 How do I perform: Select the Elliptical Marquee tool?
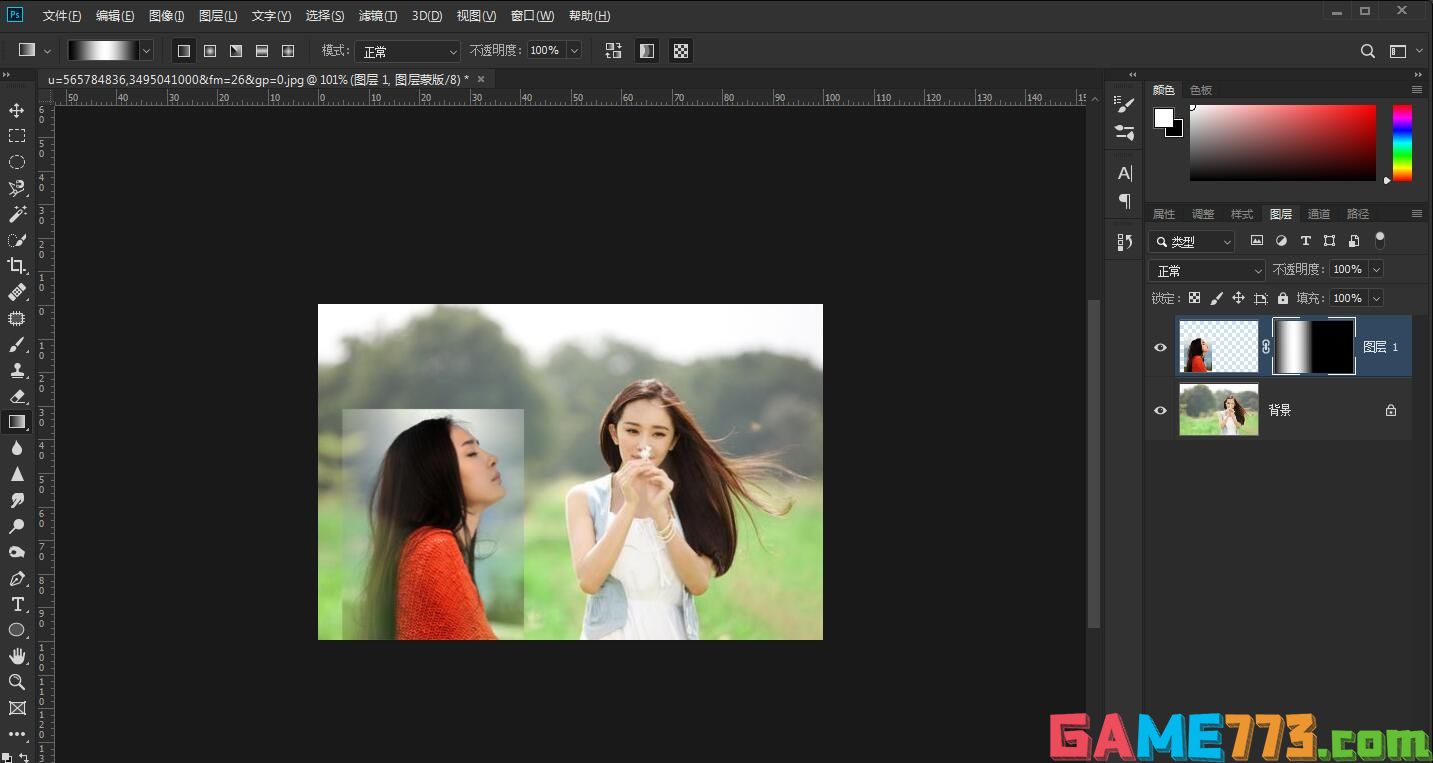17,162
